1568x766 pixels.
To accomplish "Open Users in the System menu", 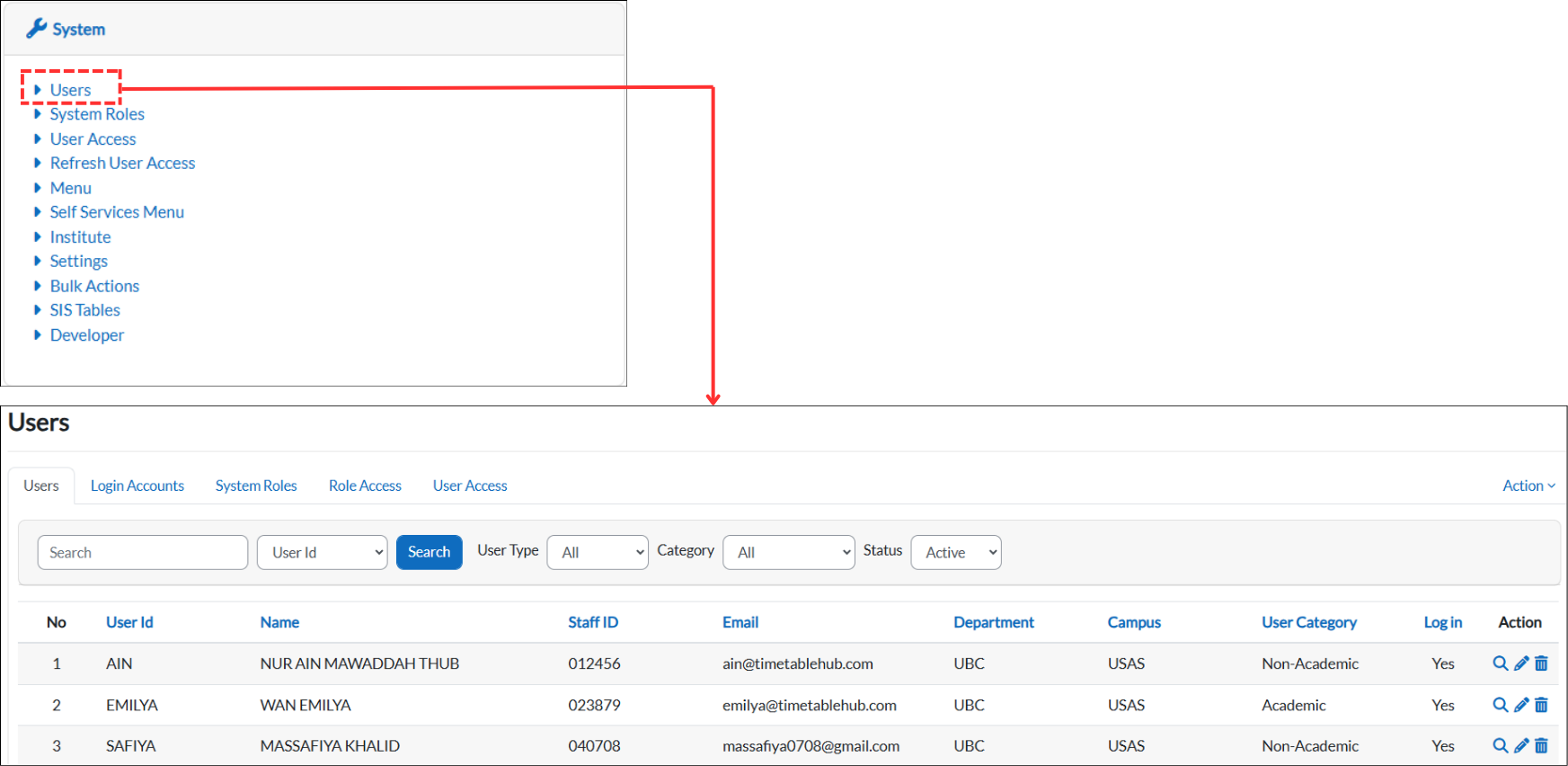I will tap(70, 90).
